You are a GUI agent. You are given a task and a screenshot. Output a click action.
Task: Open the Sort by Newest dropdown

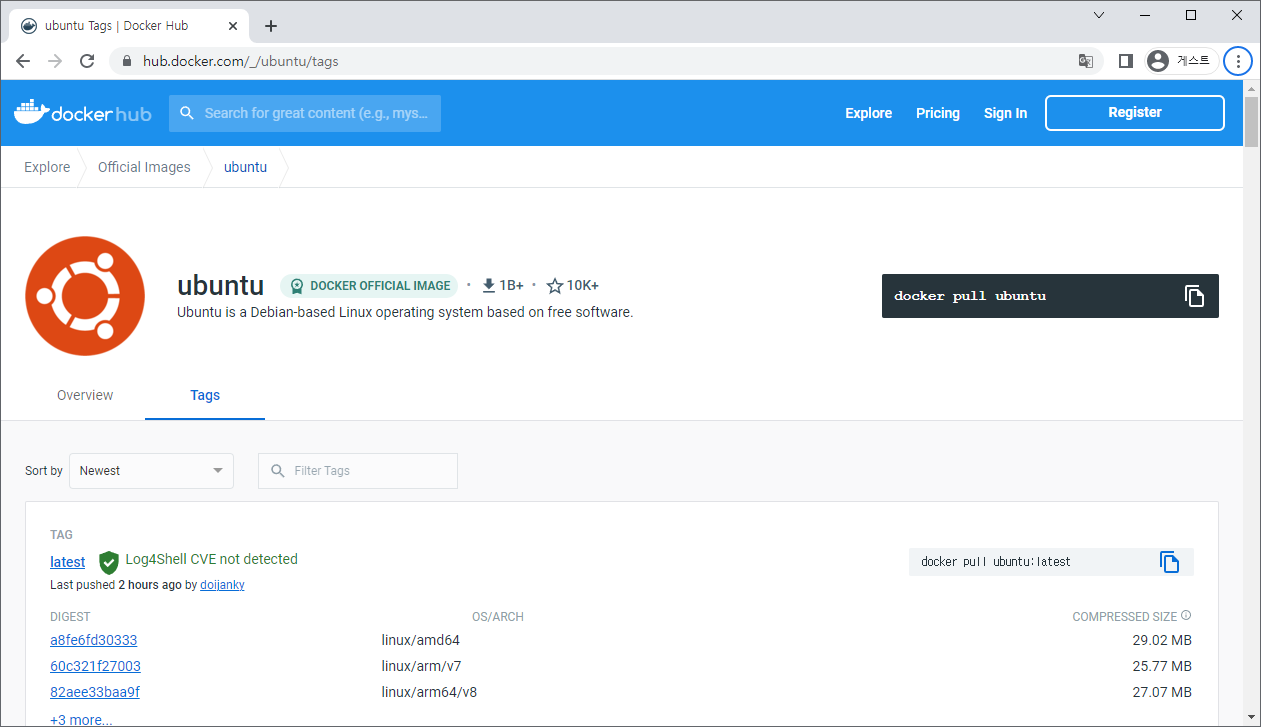(x=151, y=471)
